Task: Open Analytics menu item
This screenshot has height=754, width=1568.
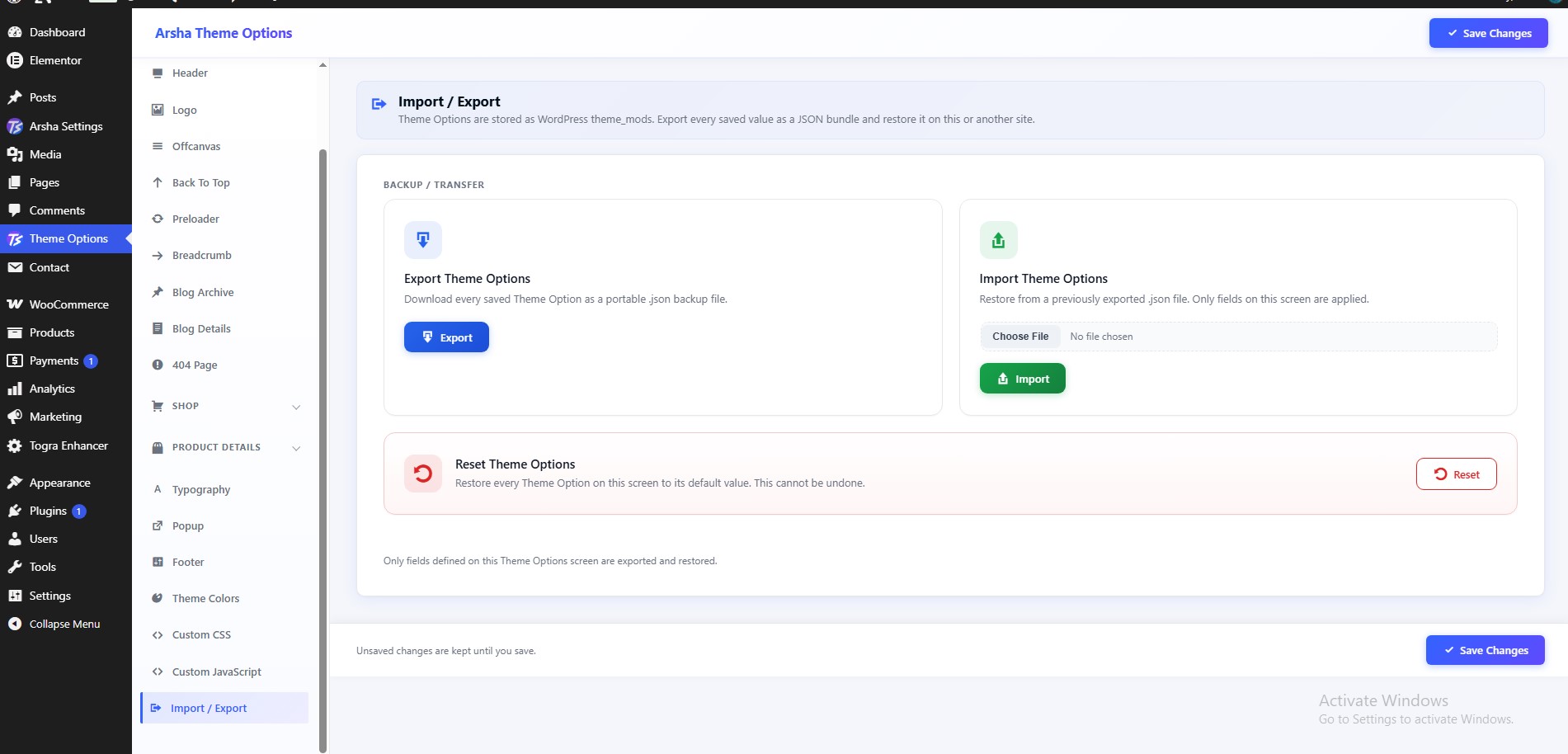Action: click(66, 389)
